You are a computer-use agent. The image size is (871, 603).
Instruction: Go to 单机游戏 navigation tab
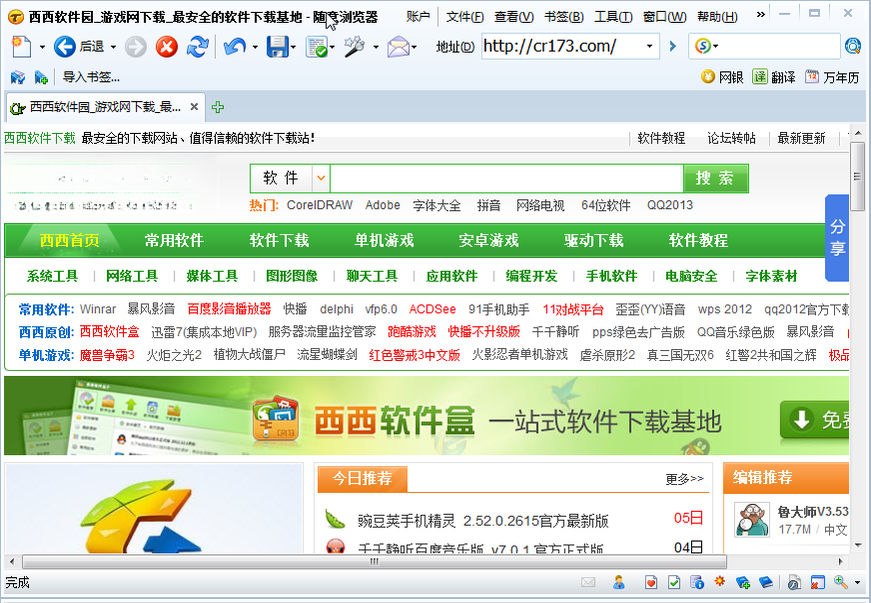pos(384,240)
